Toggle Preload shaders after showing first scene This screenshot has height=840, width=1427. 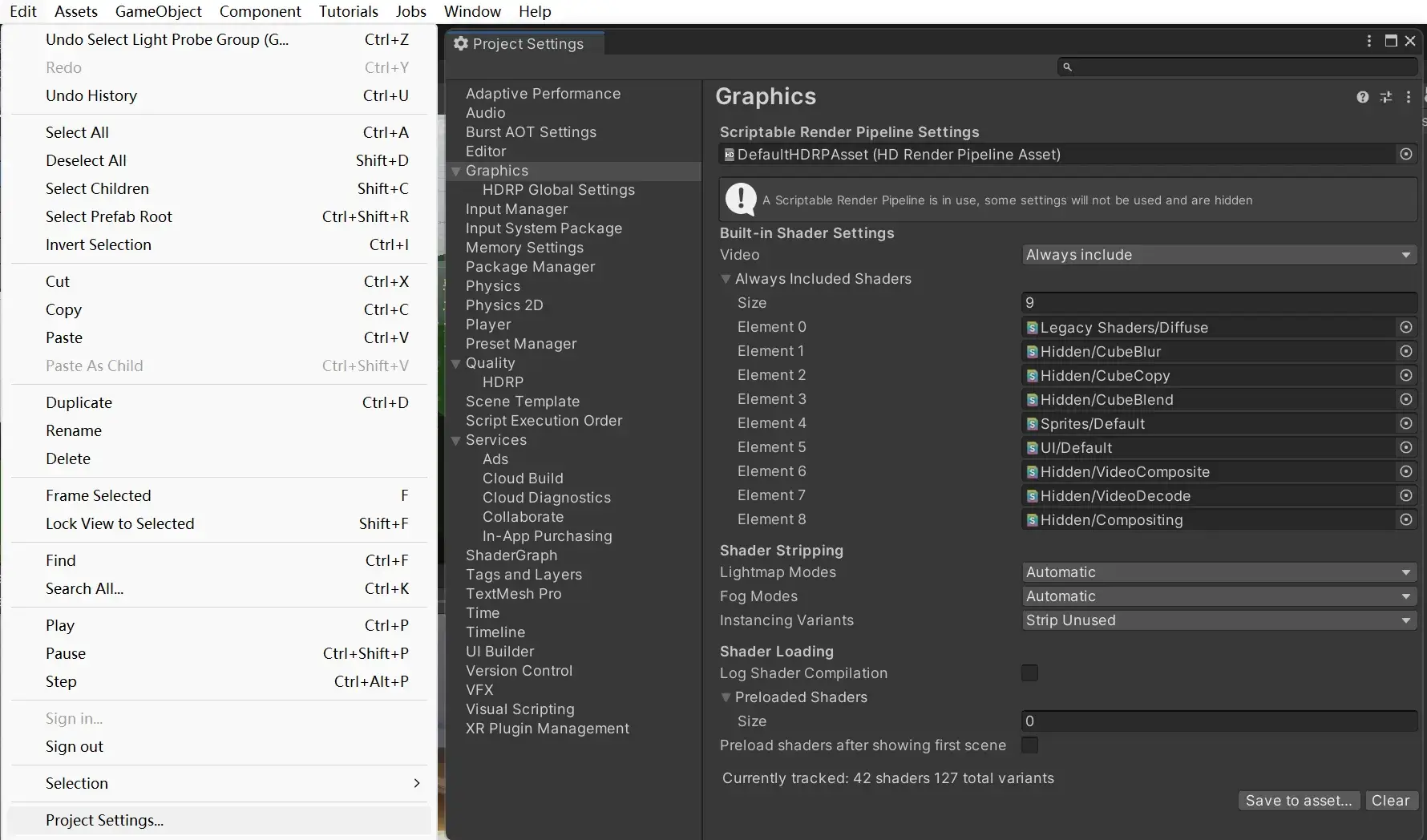1029,745
